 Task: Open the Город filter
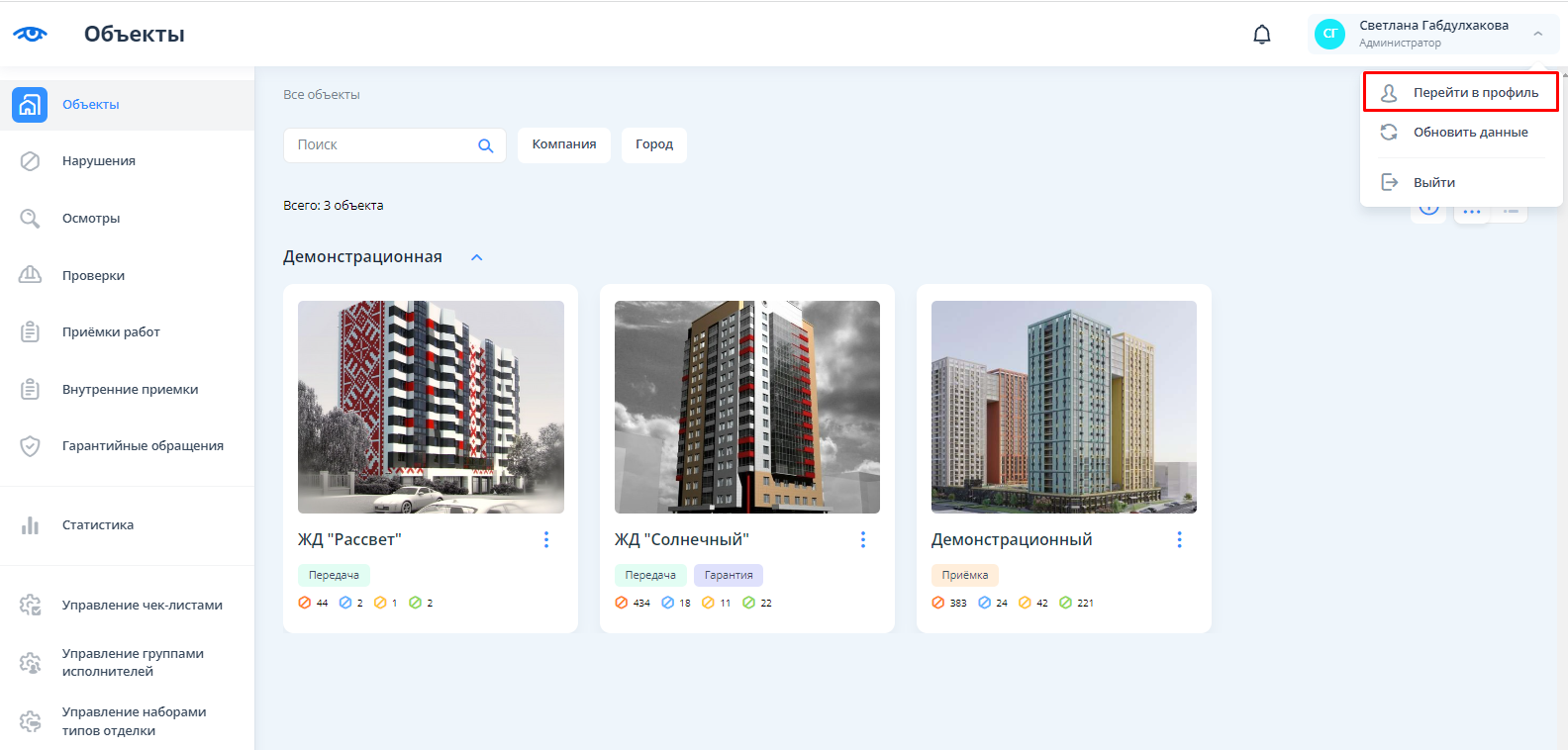point(653,144)
